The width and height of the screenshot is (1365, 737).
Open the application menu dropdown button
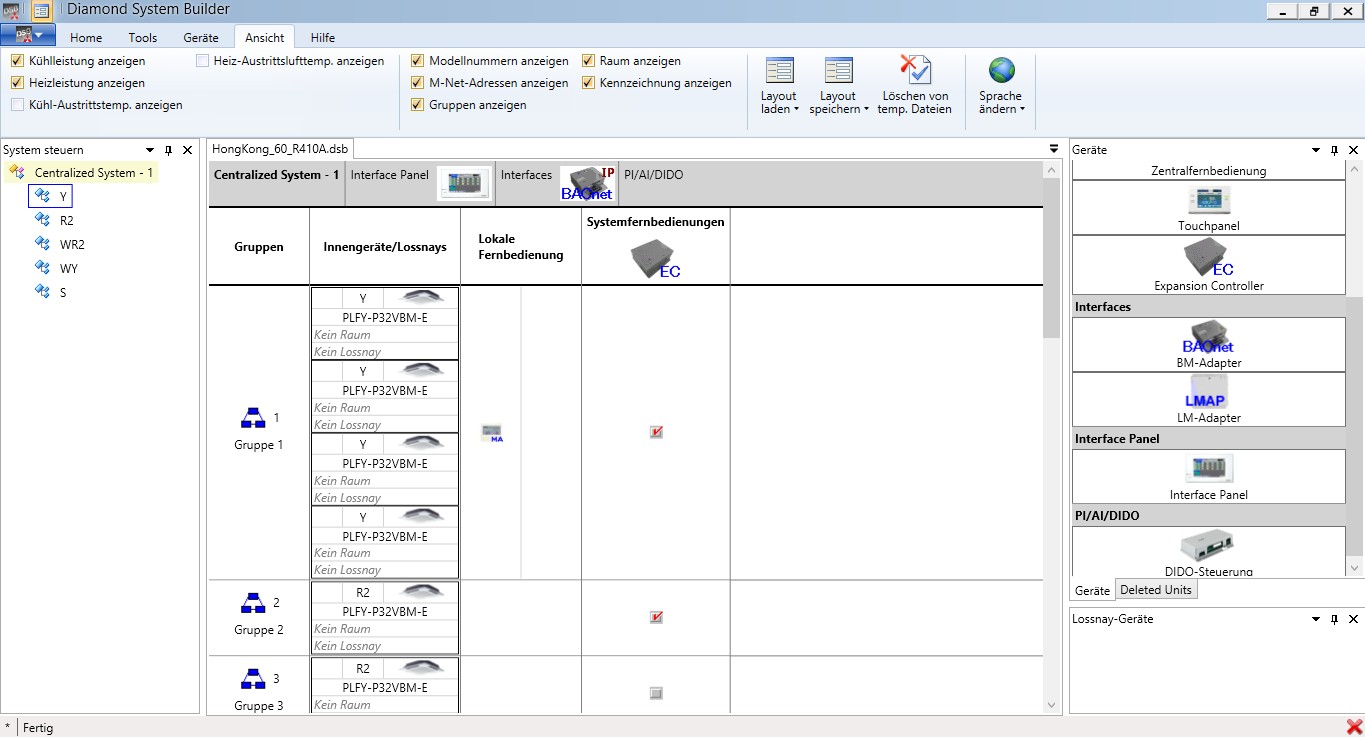point(28,35)
